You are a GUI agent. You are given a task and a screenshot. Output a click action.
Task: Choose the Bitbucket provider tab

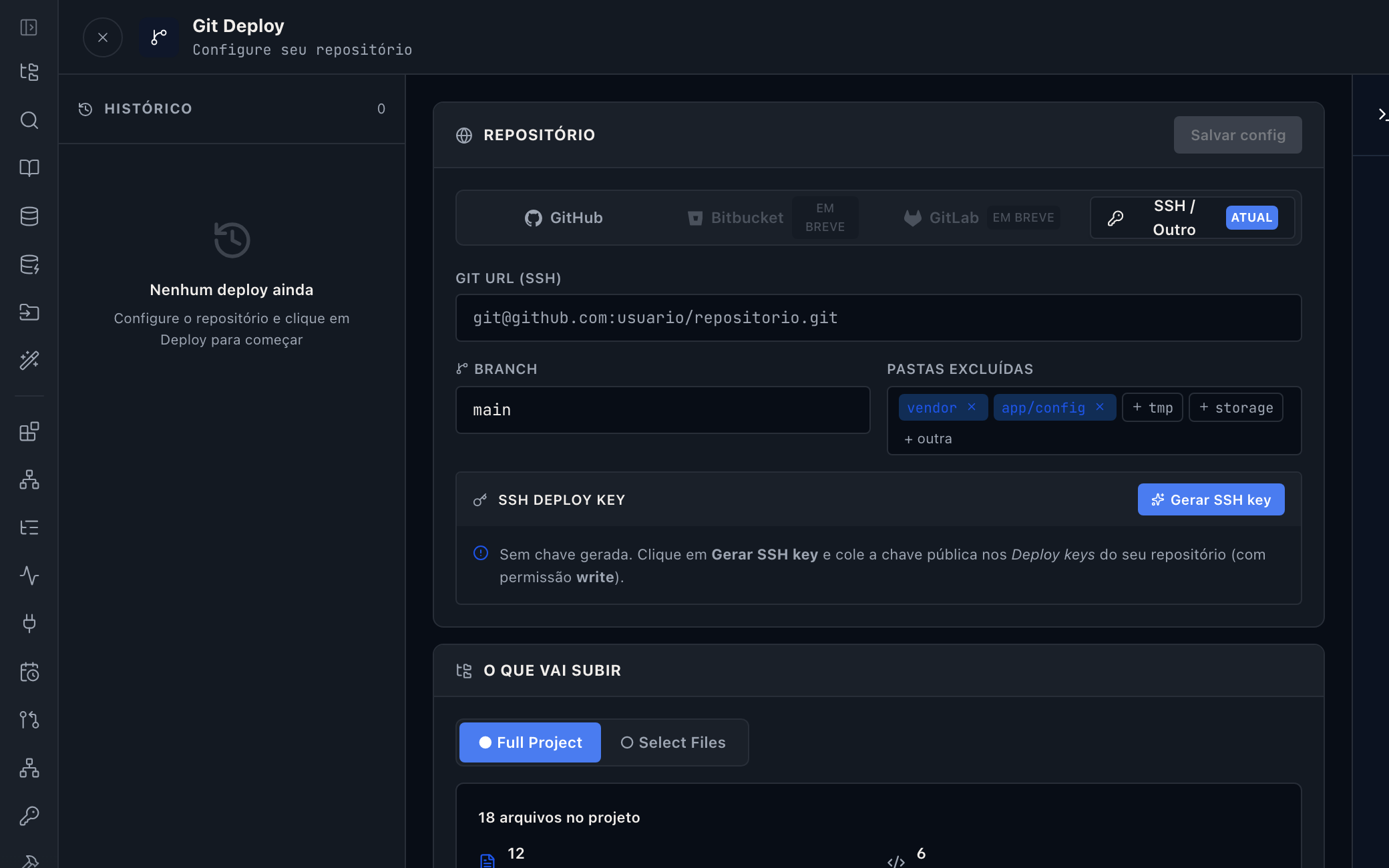point(773,218)
